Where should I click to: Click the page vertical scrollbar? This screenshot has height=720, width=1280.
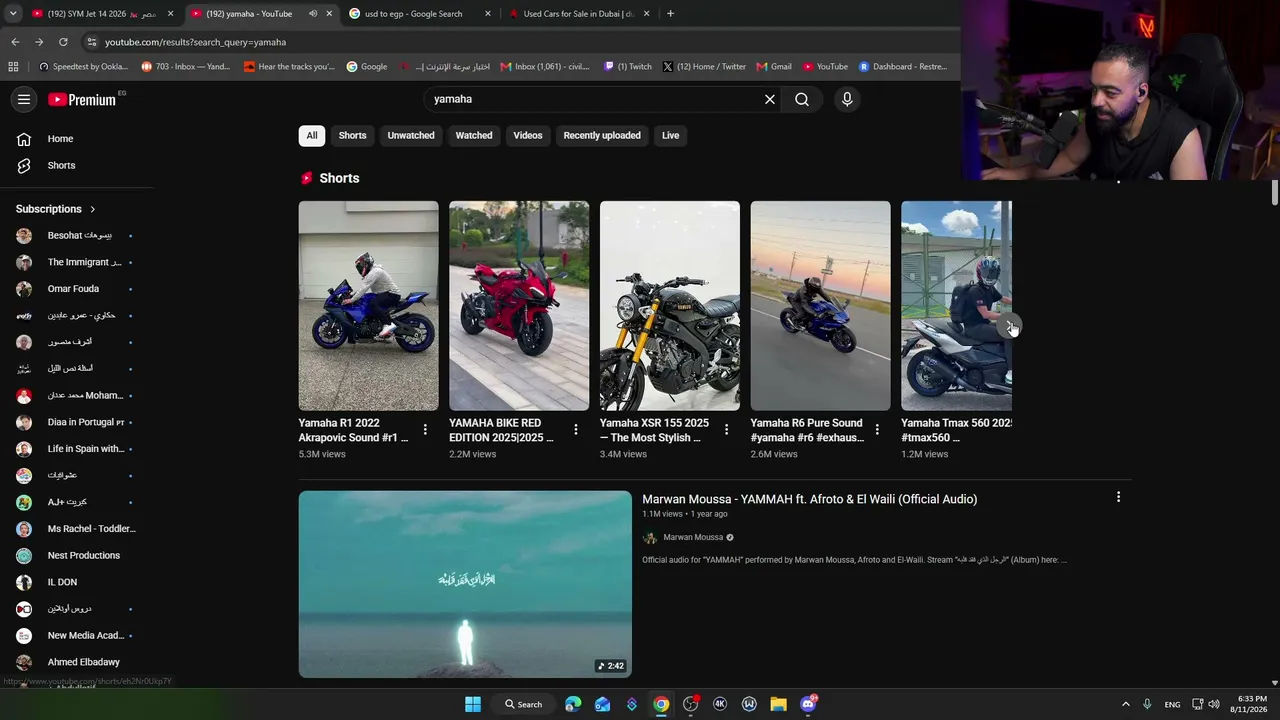tap(1275, 192)
